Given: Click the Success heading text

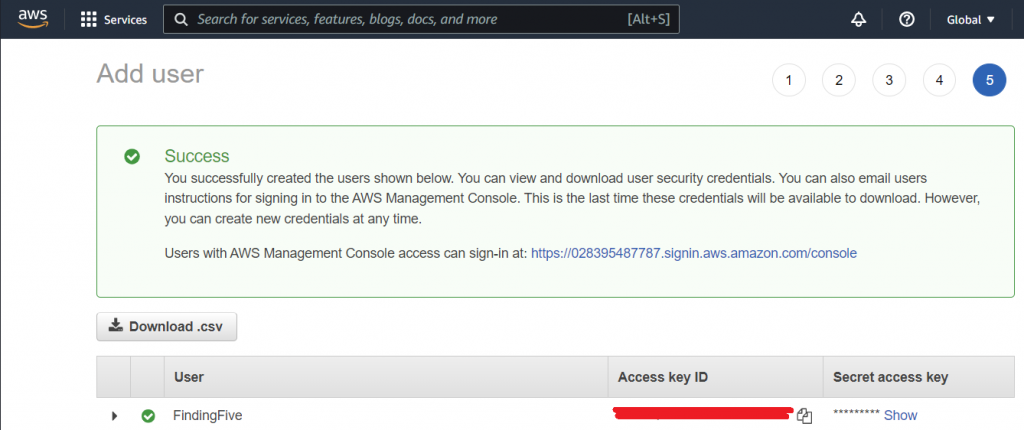Looking at the screenshot, I should tap(197, 156).
